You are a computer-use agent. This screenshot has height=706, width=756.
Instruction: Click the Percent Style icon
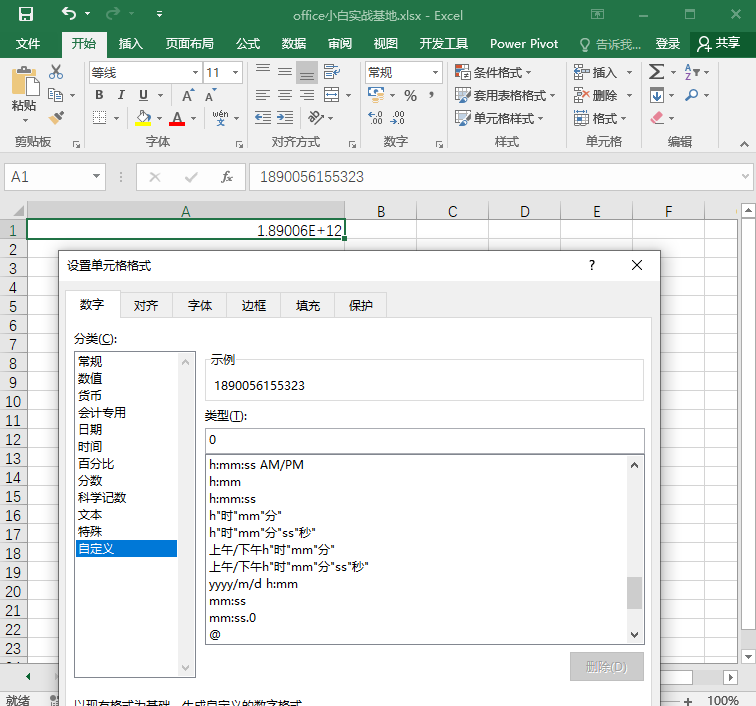tap(410, 95)
